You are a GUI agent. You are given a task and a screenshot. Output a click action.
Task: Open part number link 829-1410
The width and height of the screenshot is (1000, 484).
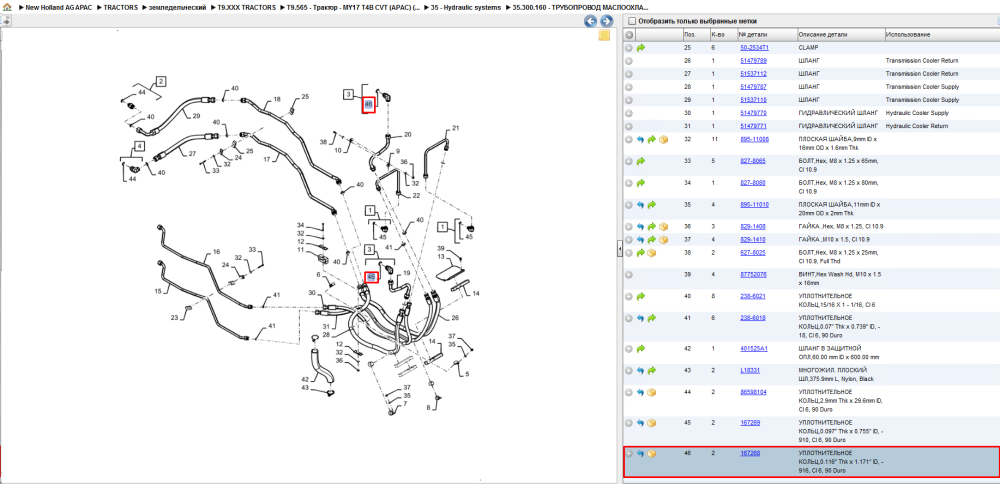[753, 240]
